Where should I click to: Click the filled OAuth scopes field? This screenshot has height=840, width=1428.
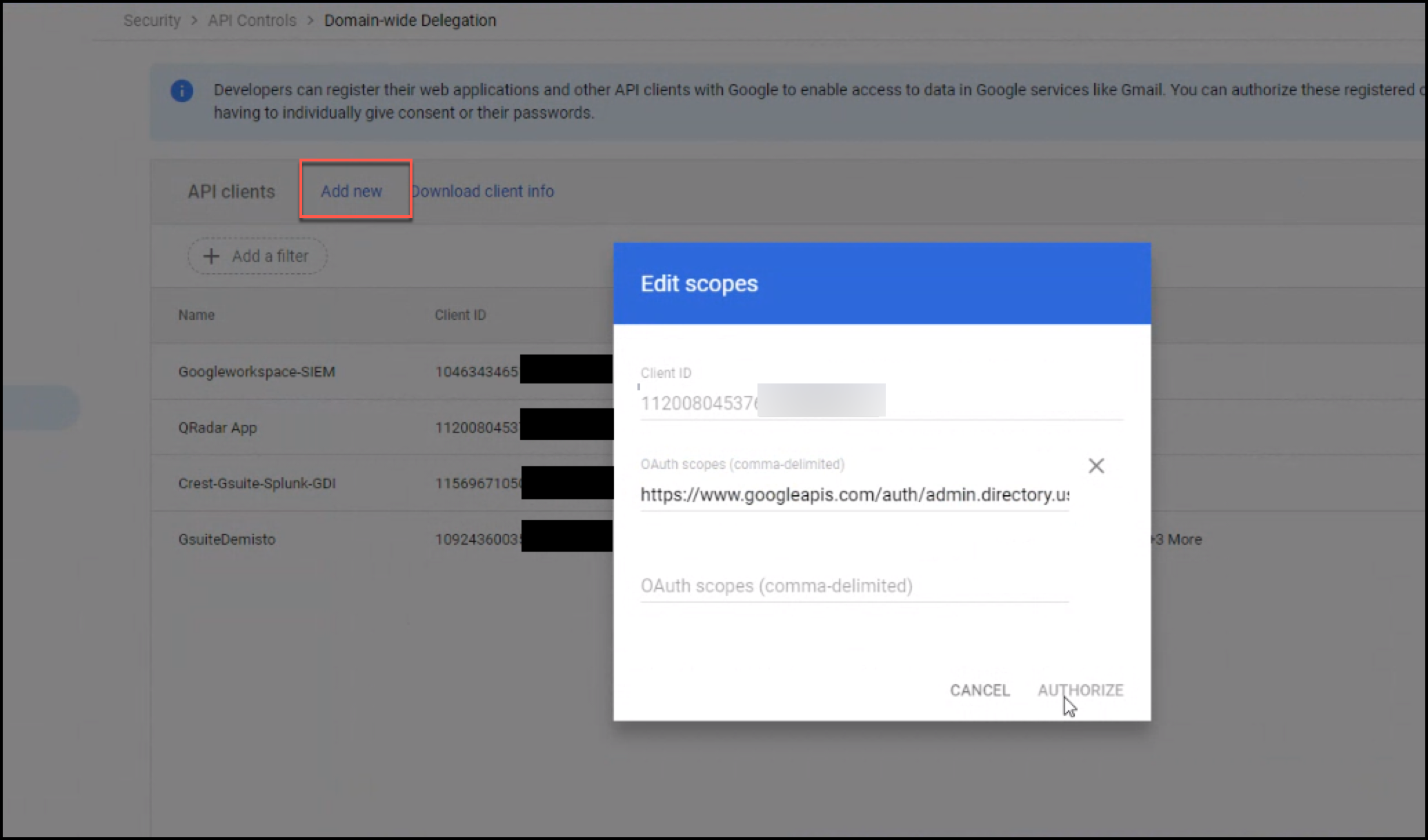[x=854, y=494]
